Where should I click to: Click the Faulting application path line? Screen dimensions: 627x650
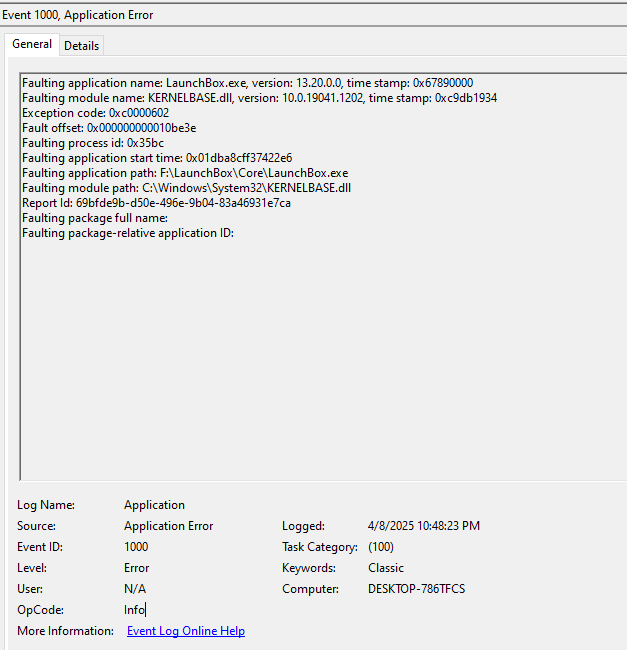coord(185,173)
